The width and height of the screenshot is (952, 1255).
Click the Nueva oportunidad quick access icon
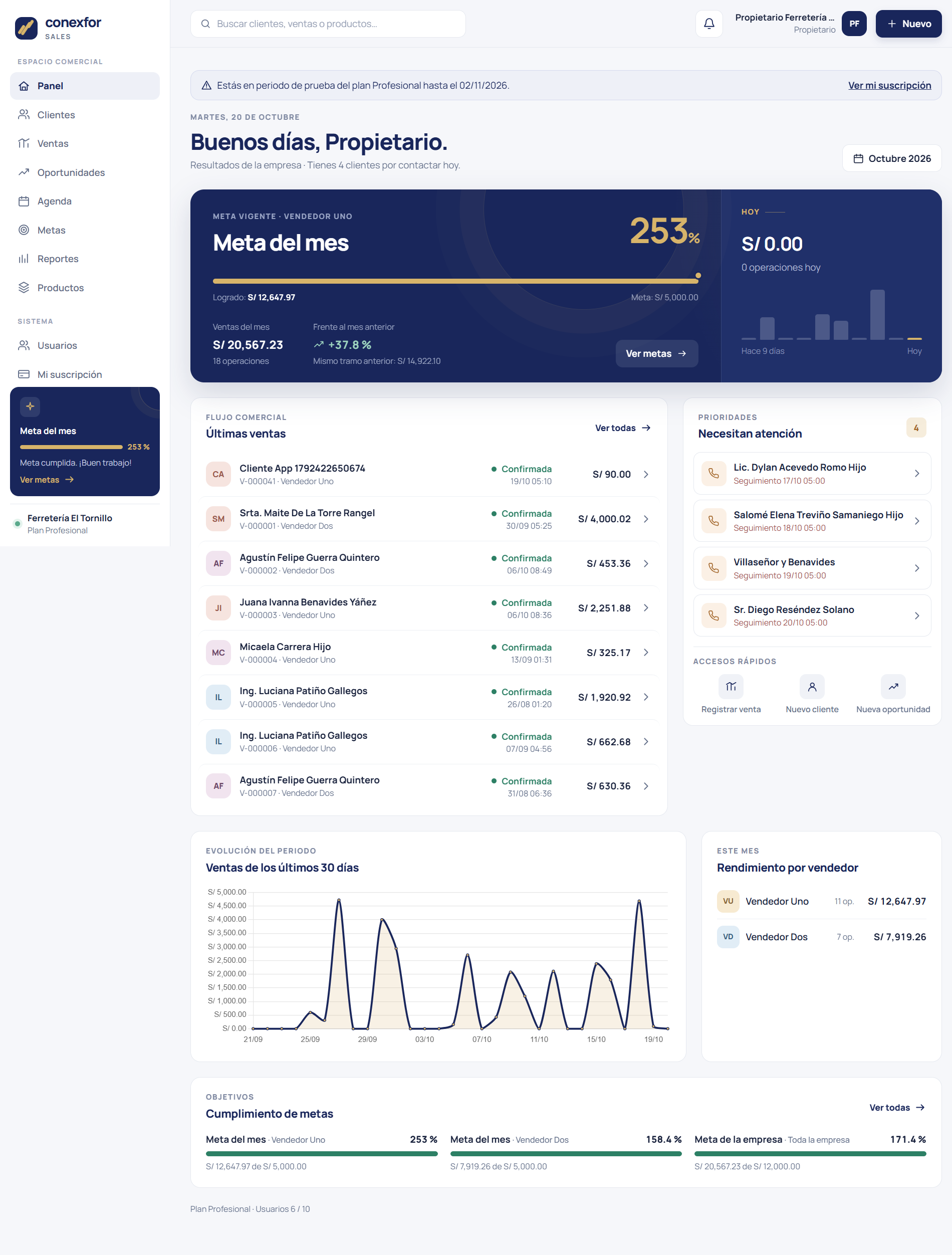click(x=893, y=687)
